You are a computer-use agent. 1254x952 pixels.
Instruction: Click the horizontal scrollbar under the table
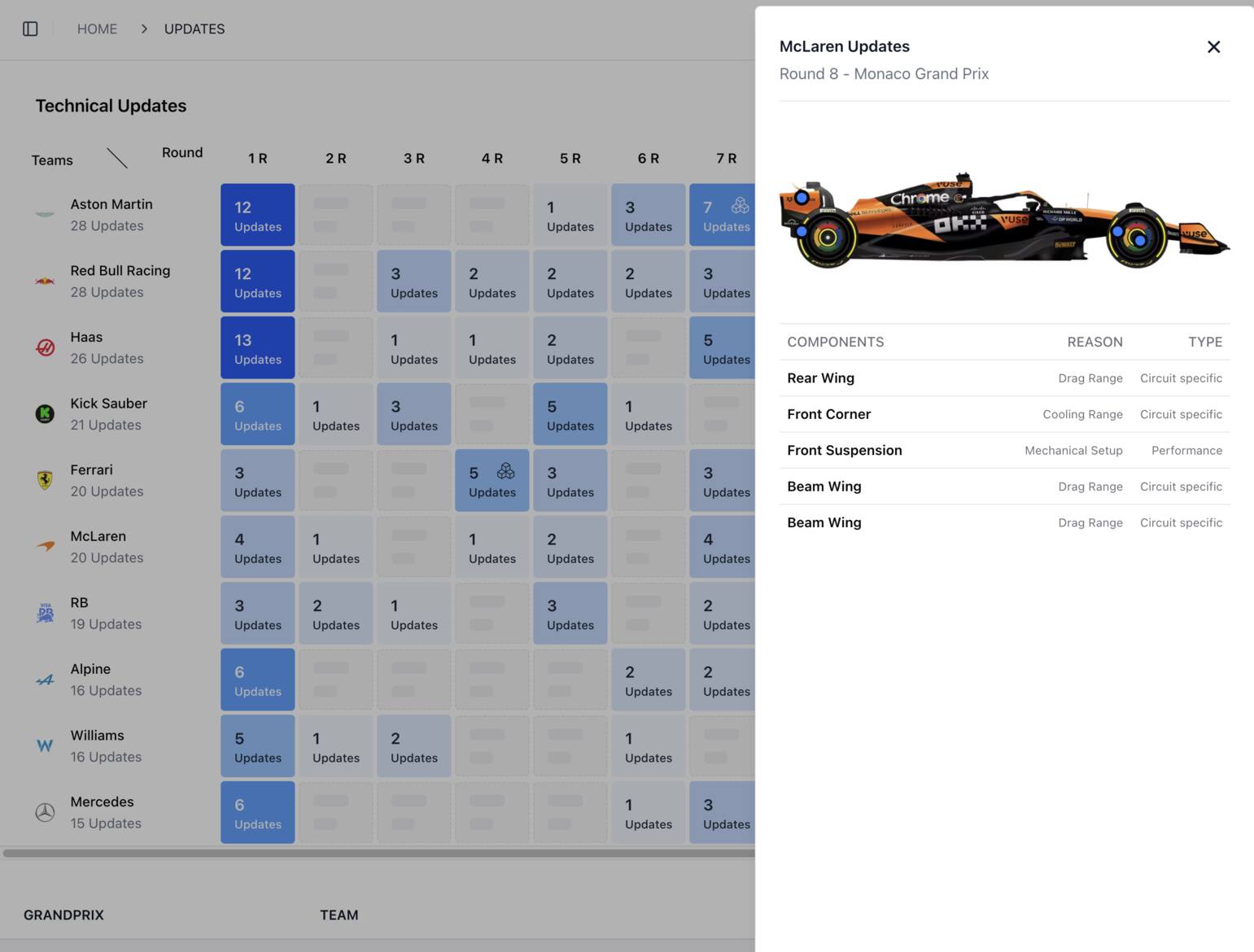[x=378, y=854]
